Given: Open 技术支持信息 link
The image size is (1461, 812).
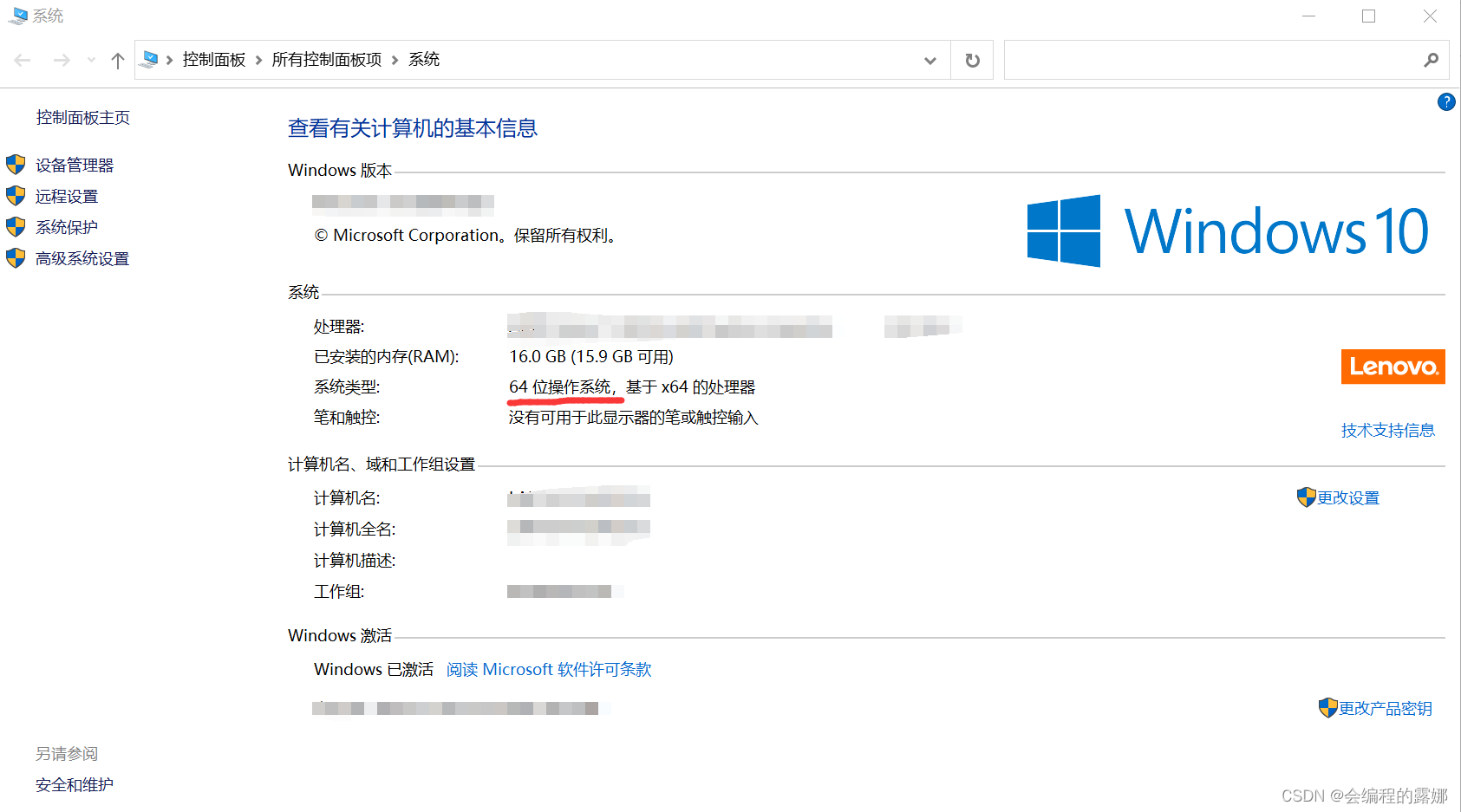Looking at the screenshot, I should coord(1388,430).
